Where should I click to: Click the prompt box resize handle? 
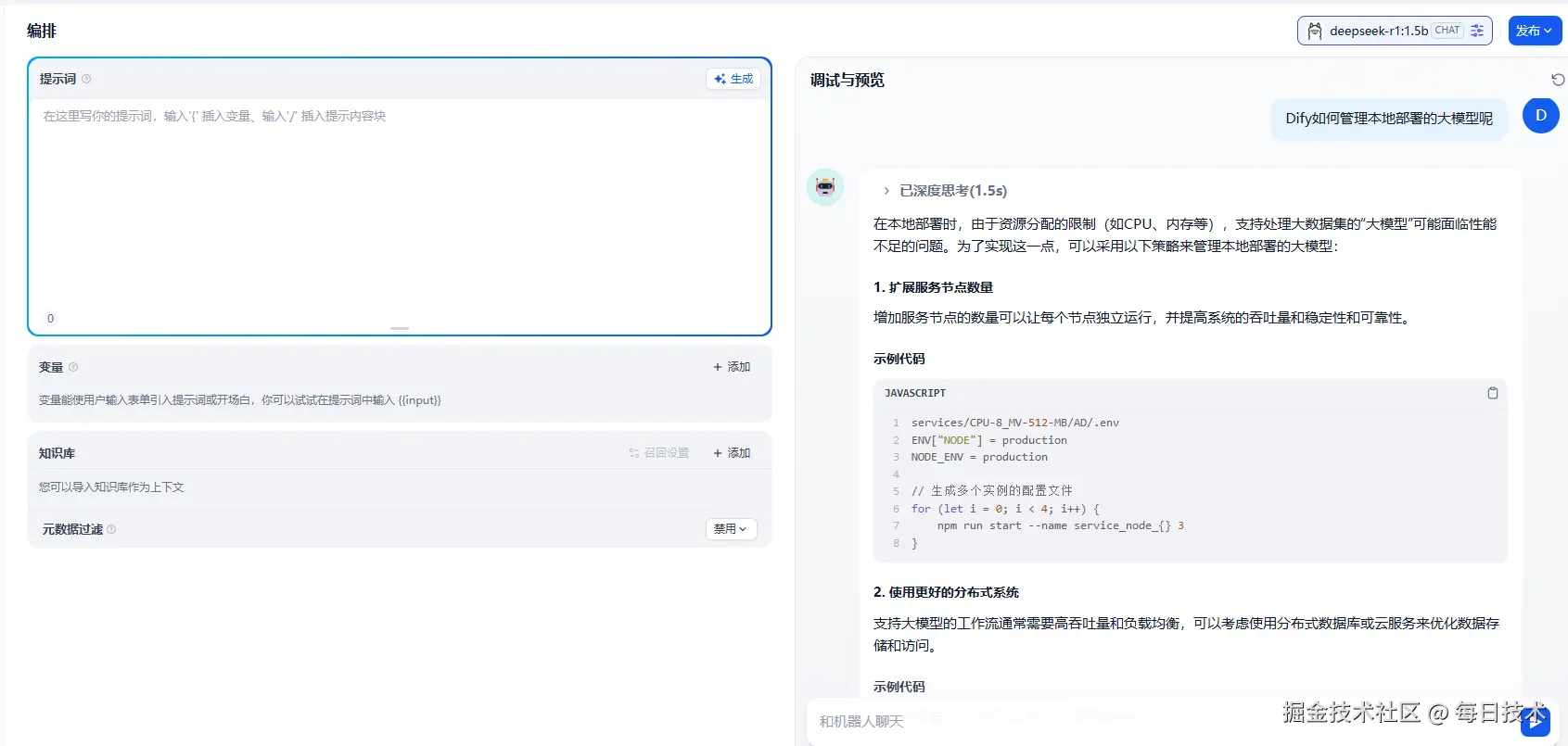click(400, 328)
